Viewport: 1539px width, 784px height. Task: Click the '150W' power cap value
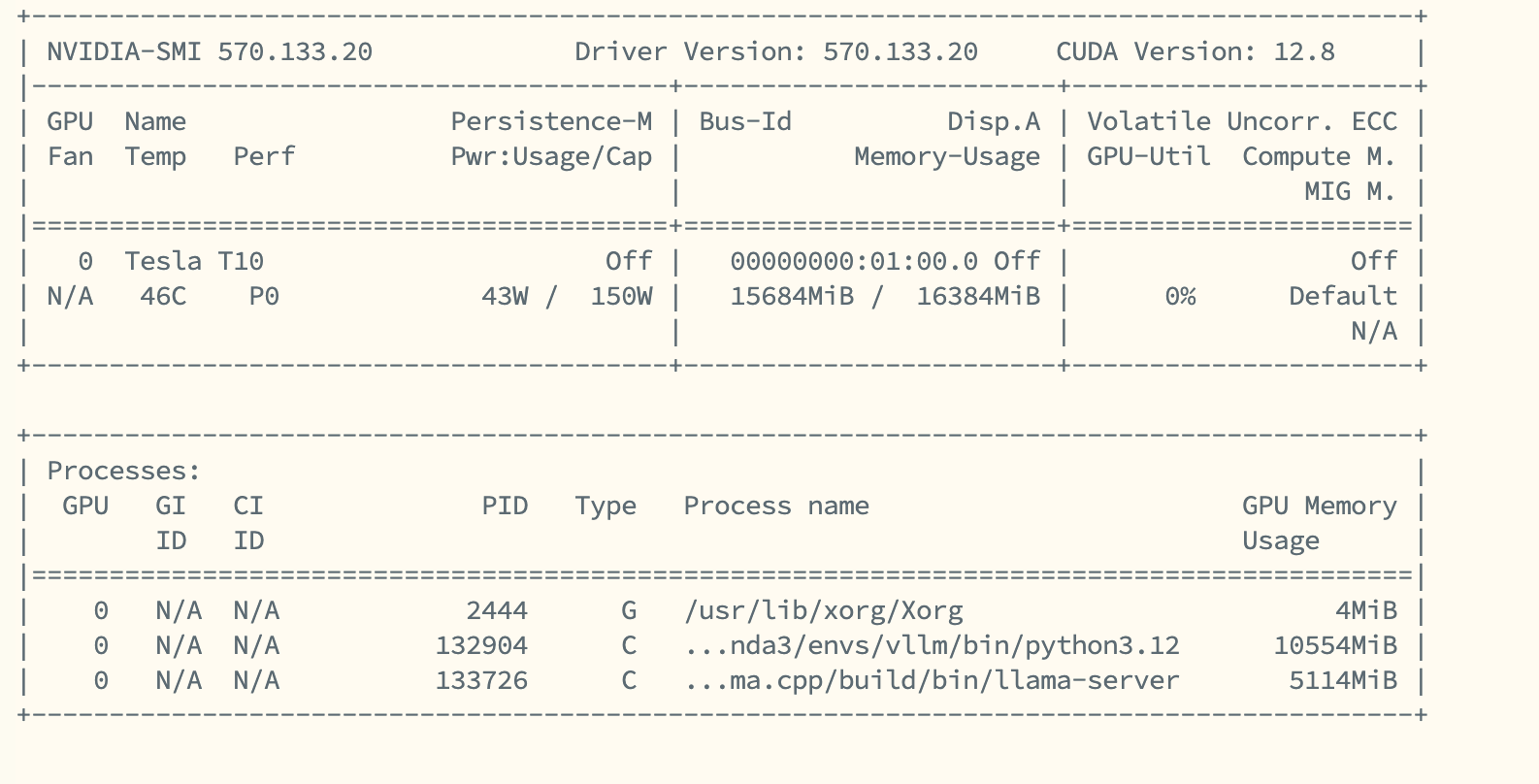tap(621, 296)
